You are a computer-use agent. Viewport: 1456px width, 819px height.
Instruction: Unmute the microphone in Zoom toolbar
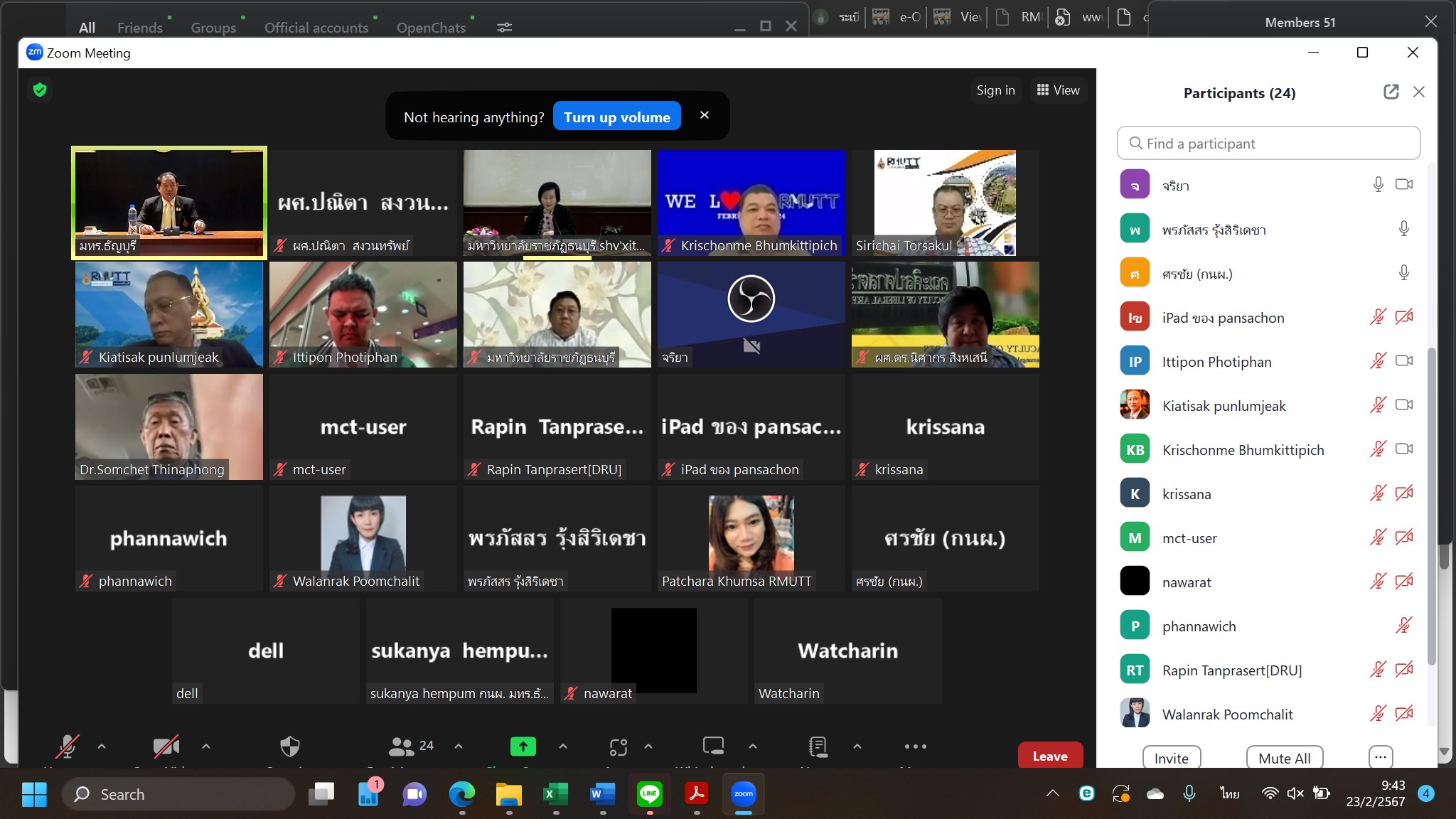67,746
